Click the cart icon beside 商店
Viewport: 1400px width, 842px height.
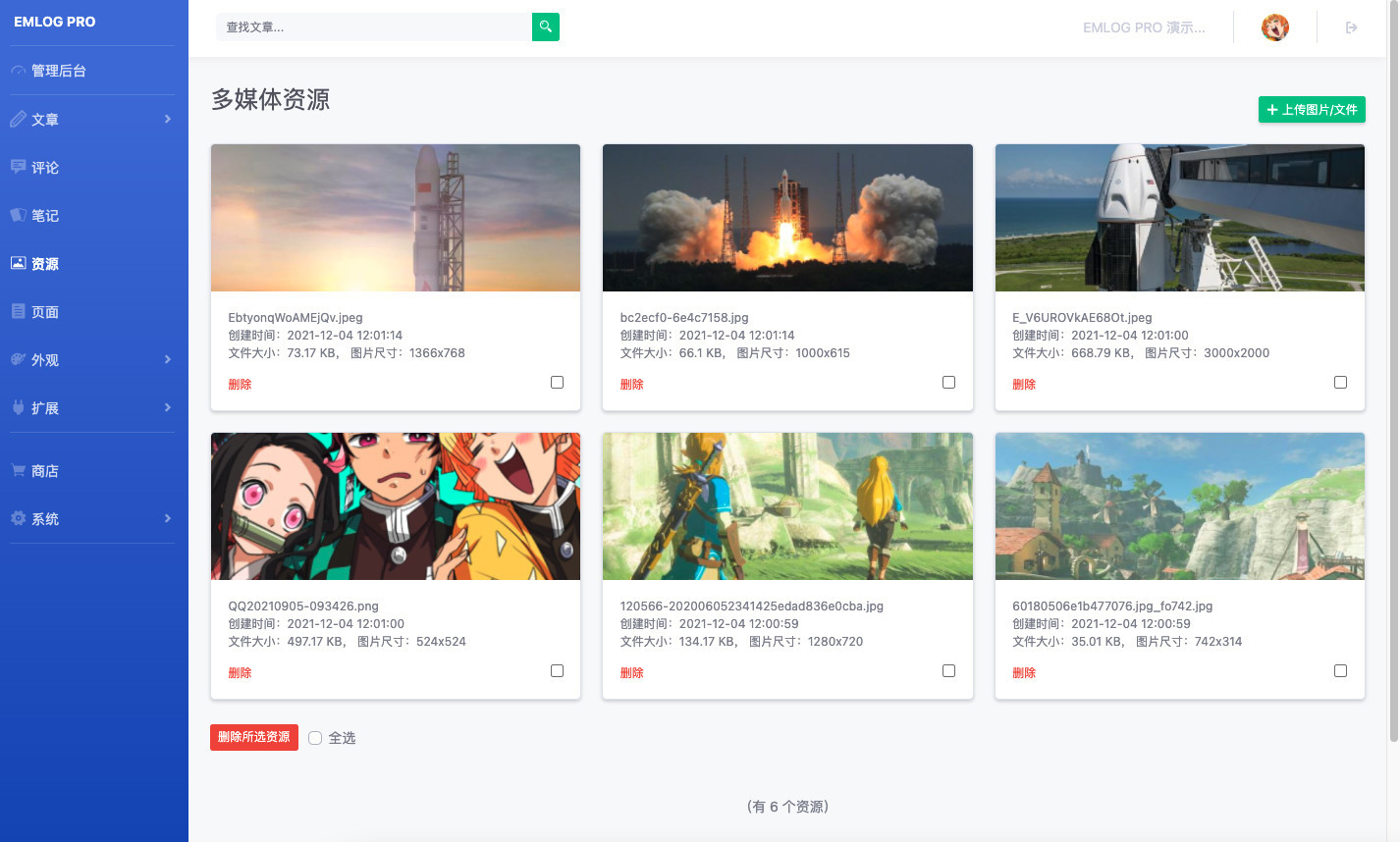coord(18,470)
